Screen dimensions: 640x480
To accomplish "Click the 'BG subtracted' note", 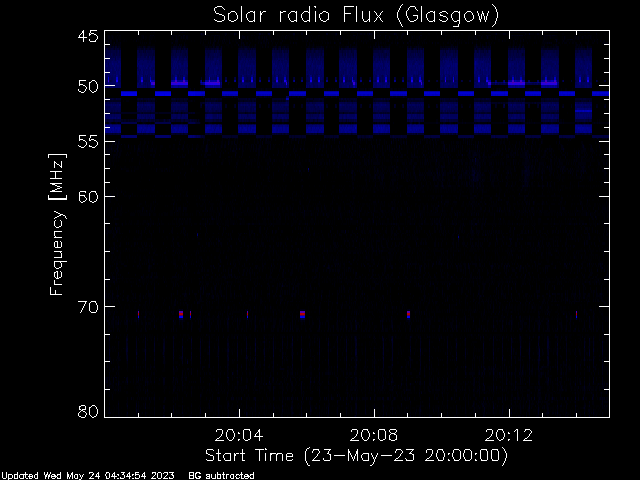I will (222, 476).
